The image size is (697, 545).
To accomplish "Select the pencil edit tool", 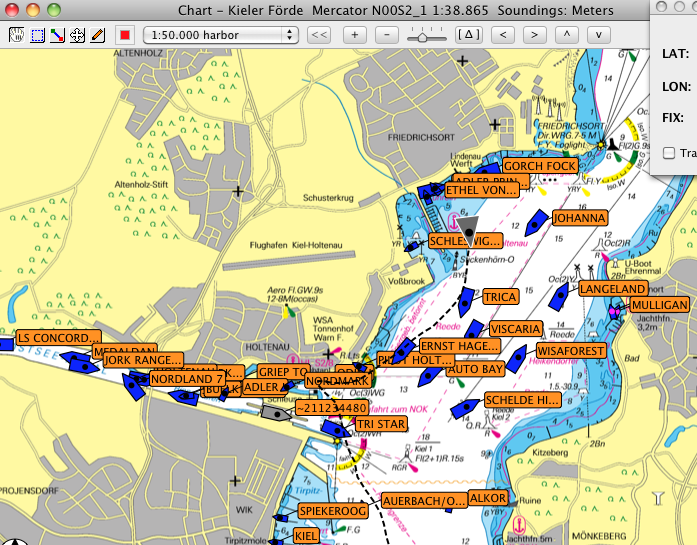I will pos(97,35).
